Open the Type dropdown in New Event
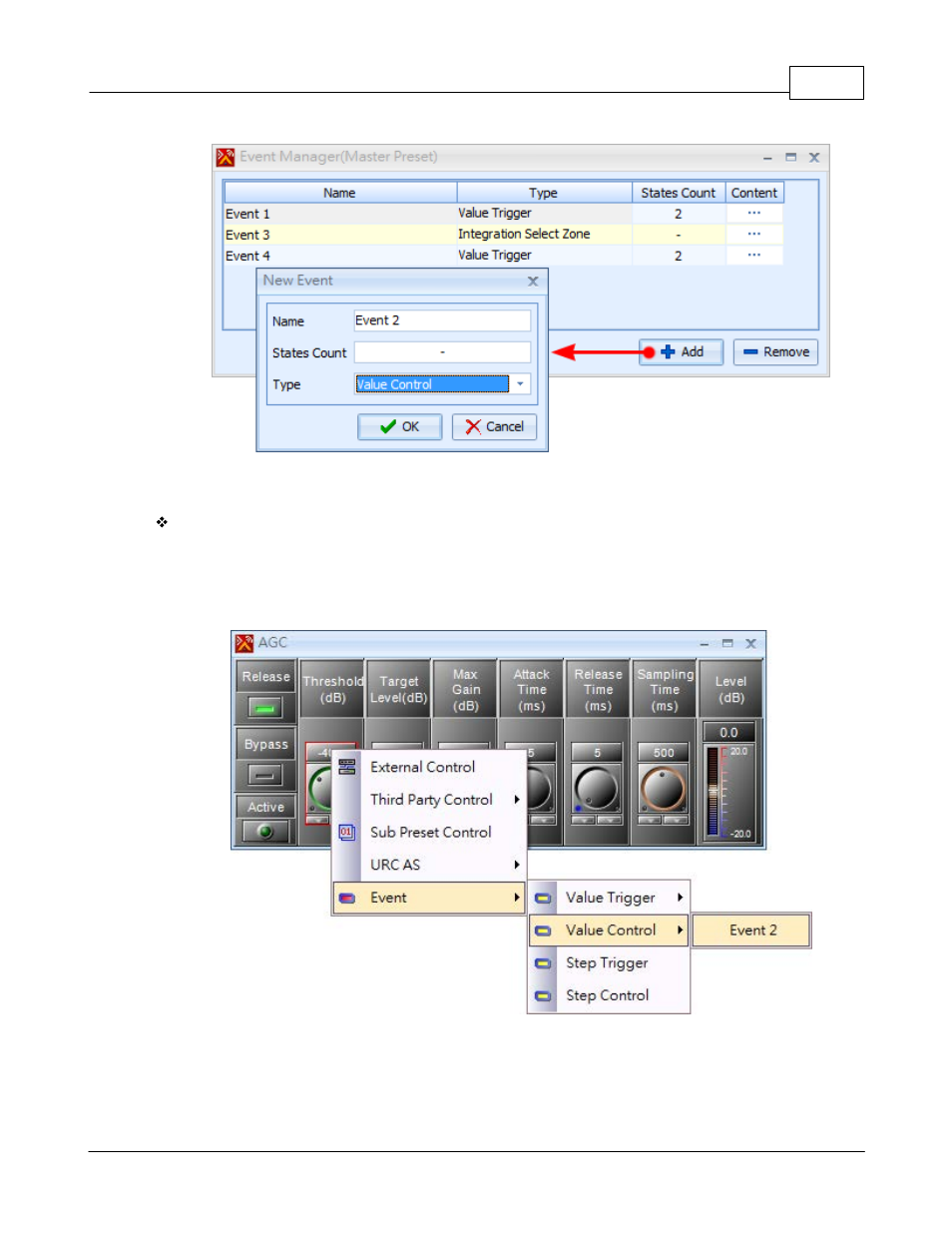Screen dimensions: 952x1233 (x=520, y=384)
